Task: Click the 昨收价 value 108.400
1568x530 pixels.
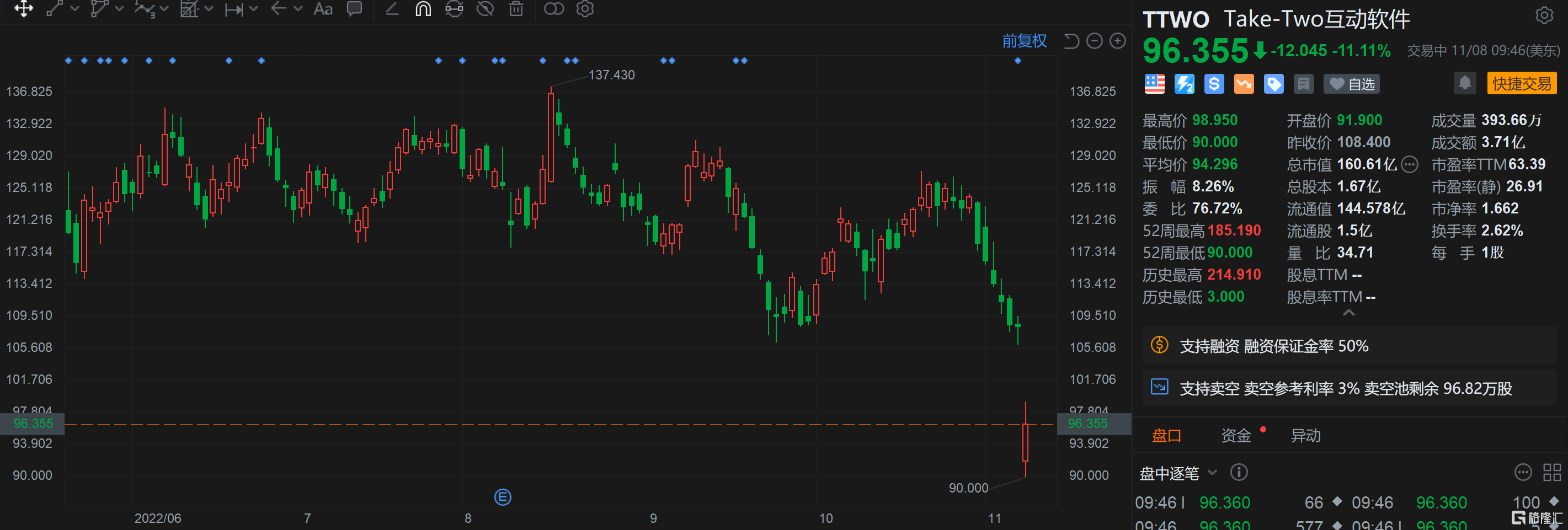Action: click(x=1364, y=142)
